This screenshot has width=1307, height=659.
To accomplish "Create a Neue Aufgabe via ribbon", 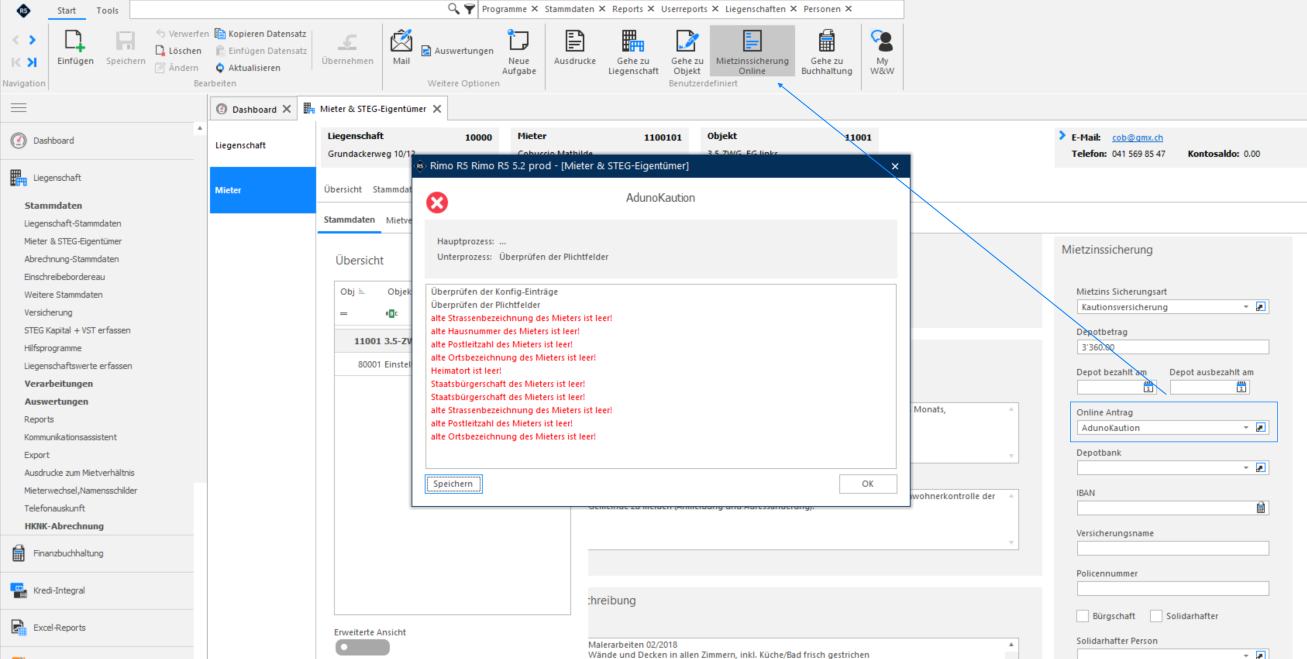I will pyautogui.click(x=519, y=52).
